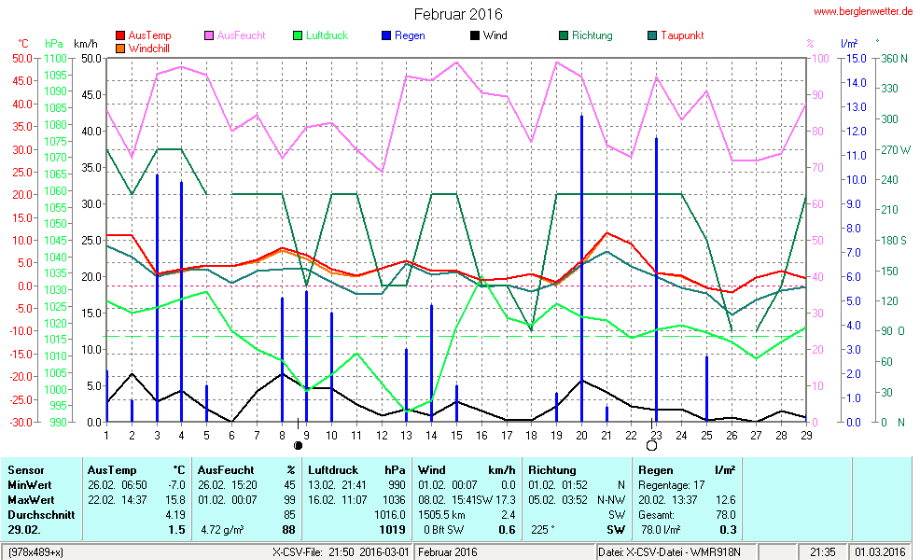The image size is (920, 560).
Task: Select the Luftdruck column header in table
Action: tap(329, 469)
